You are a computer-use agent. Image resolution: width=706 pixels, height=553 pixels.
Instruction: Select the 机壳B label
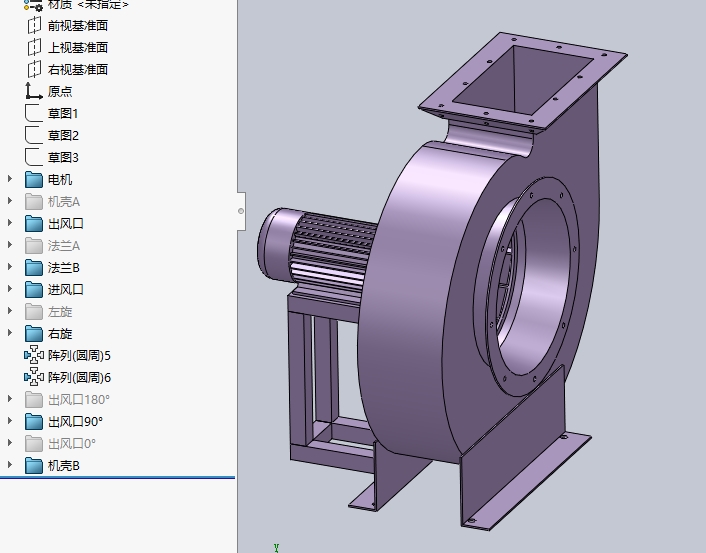64,466
